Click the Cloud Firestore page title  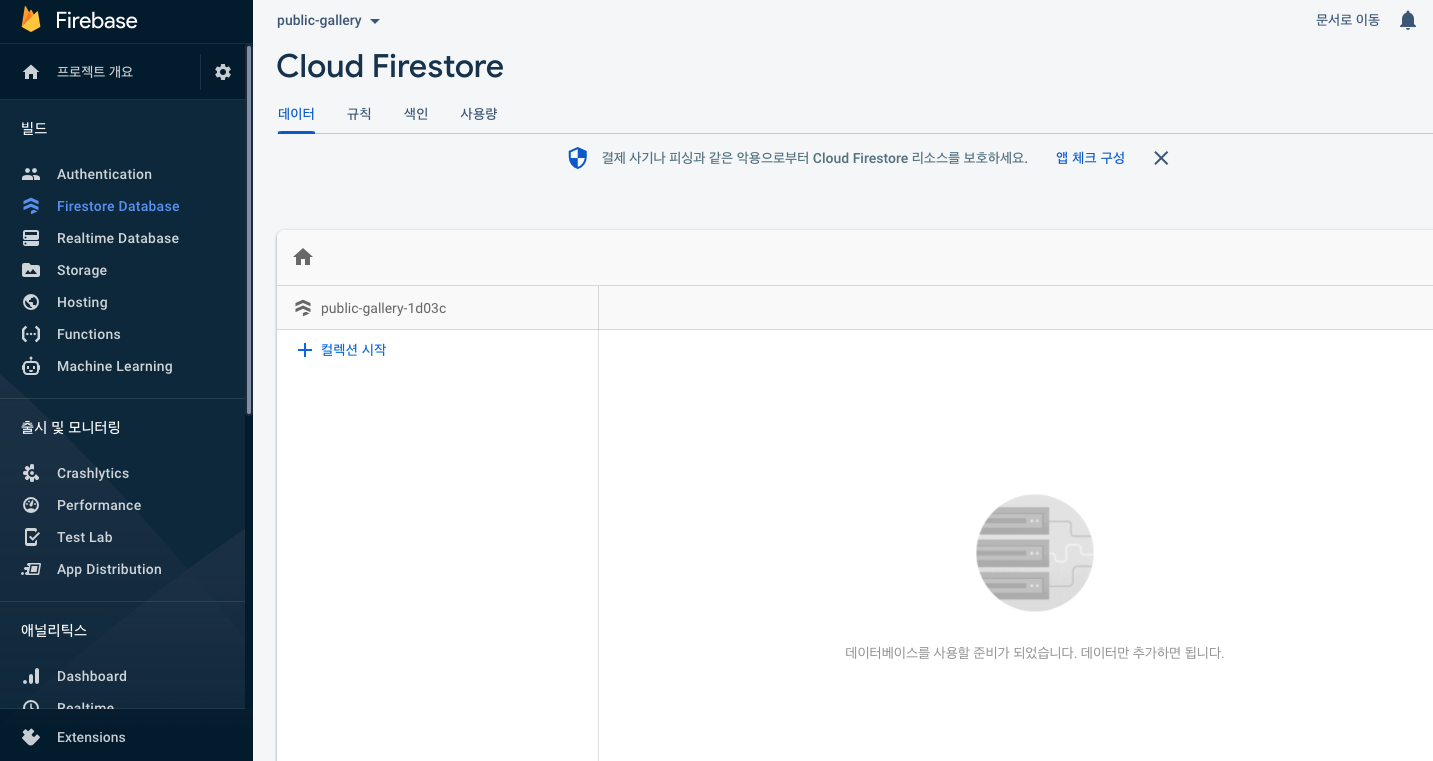tap(390, 66)
